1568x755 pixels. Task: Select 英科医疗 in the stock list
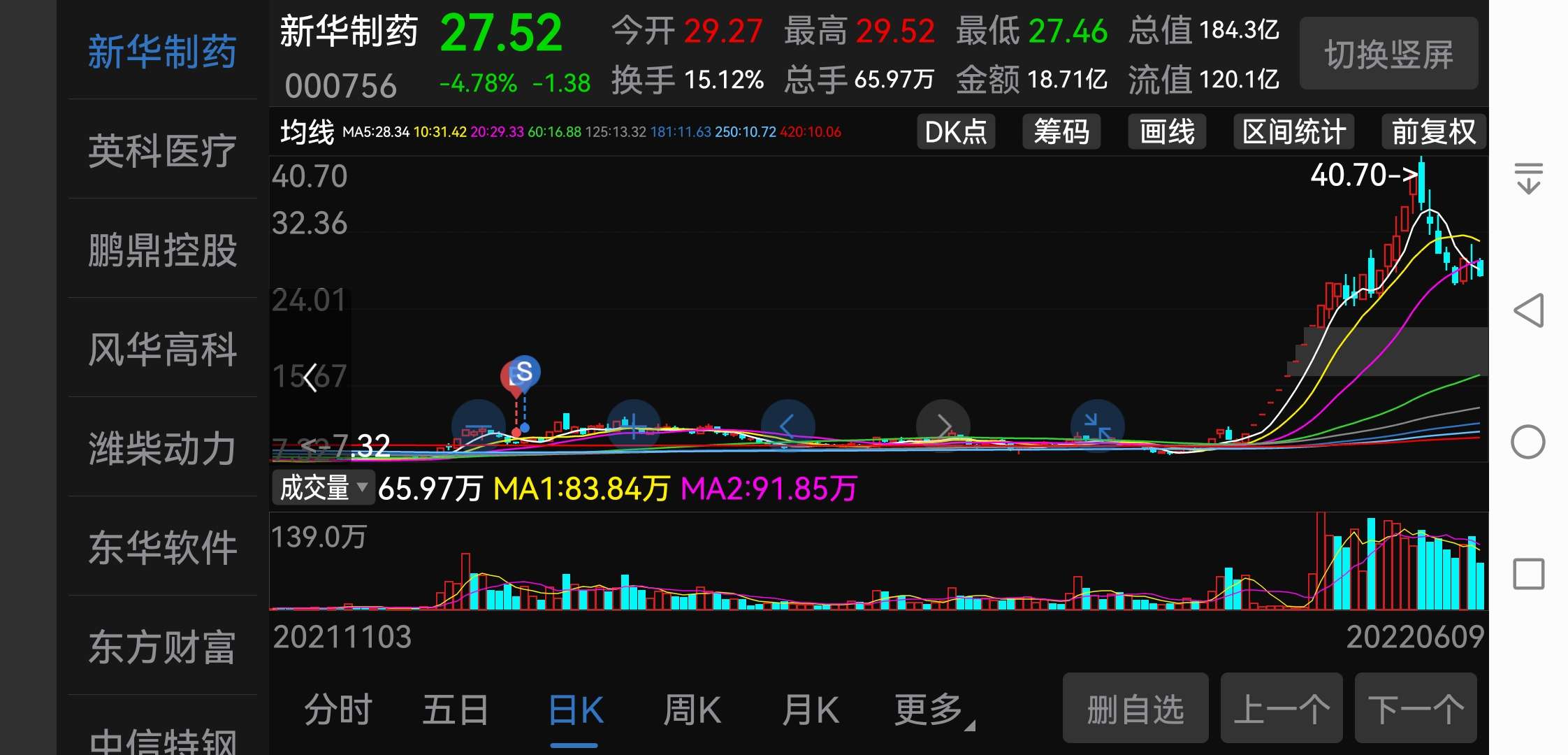point(162,150)
